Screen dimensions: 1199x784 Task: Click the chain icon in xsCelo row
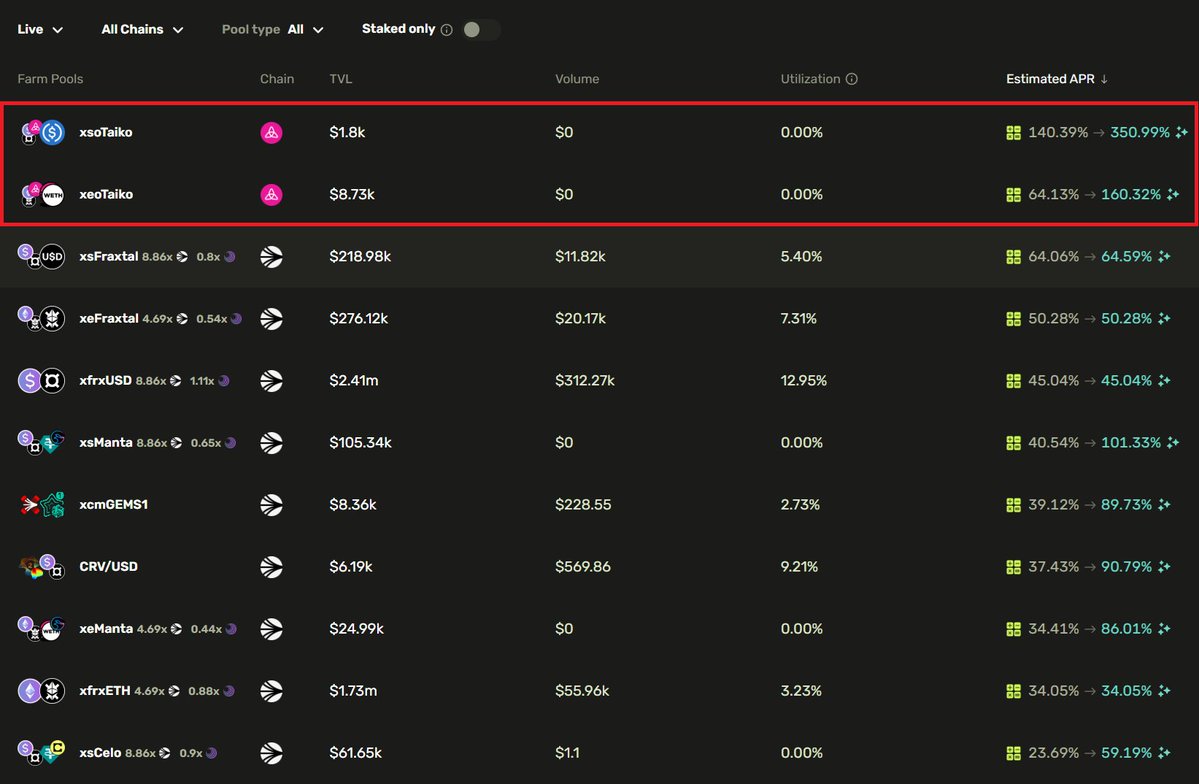pyautogui.click(x=271, y=753)
